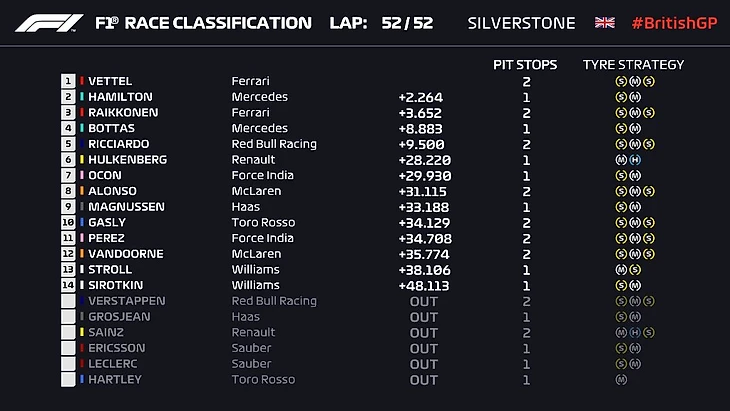This screenshot has height=411, width=730.
Task: Click the SILVERSTONE circuit name
Action: click(520, 23)
